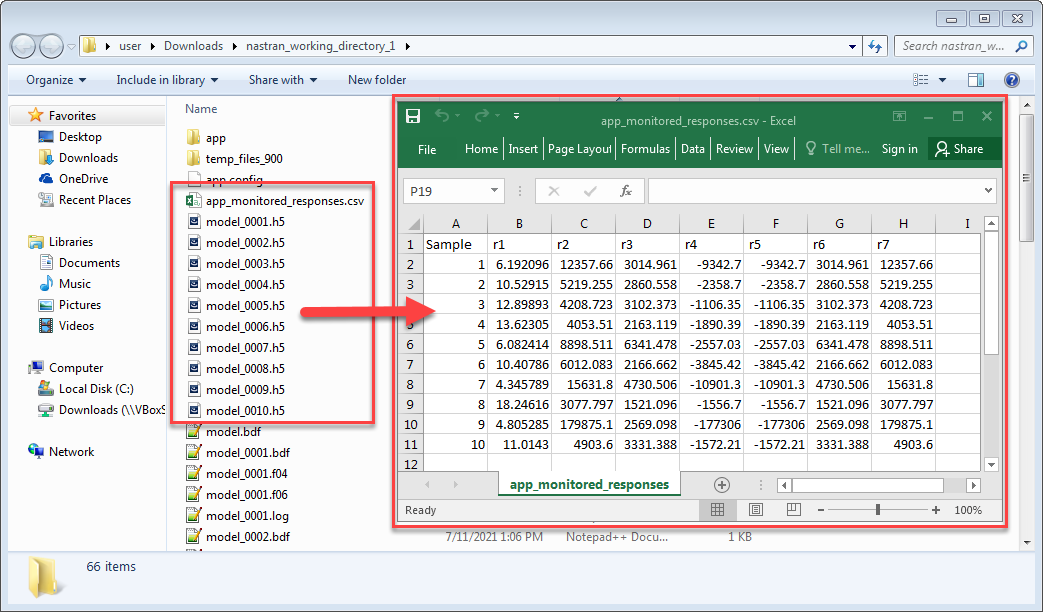This screenshot has width=1043, height=612.
Task: Click the Tell me lightbulb search box
Action: point(837,149)
